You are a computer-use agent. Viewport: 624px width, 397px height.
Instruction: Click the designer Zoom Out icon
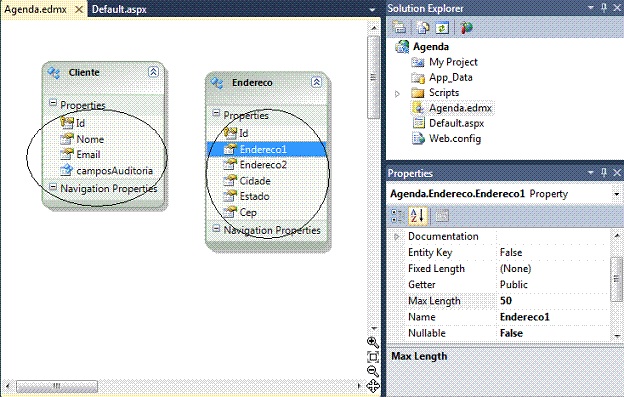(372, 371)
